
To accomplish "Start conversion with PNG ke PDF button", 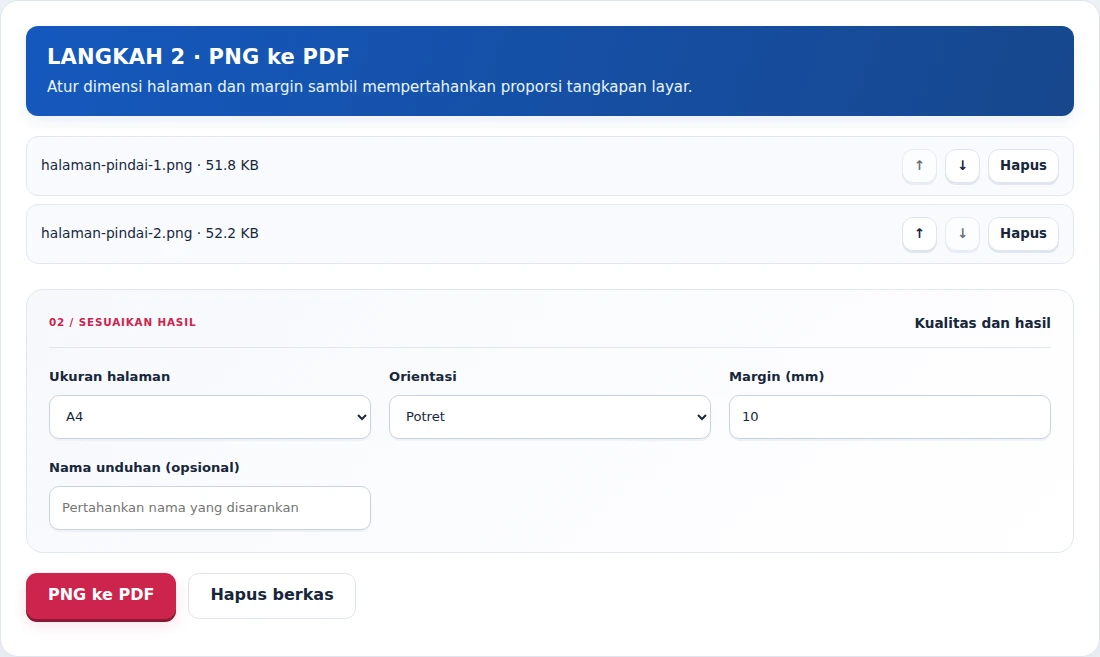I will (x=101, y=596).
